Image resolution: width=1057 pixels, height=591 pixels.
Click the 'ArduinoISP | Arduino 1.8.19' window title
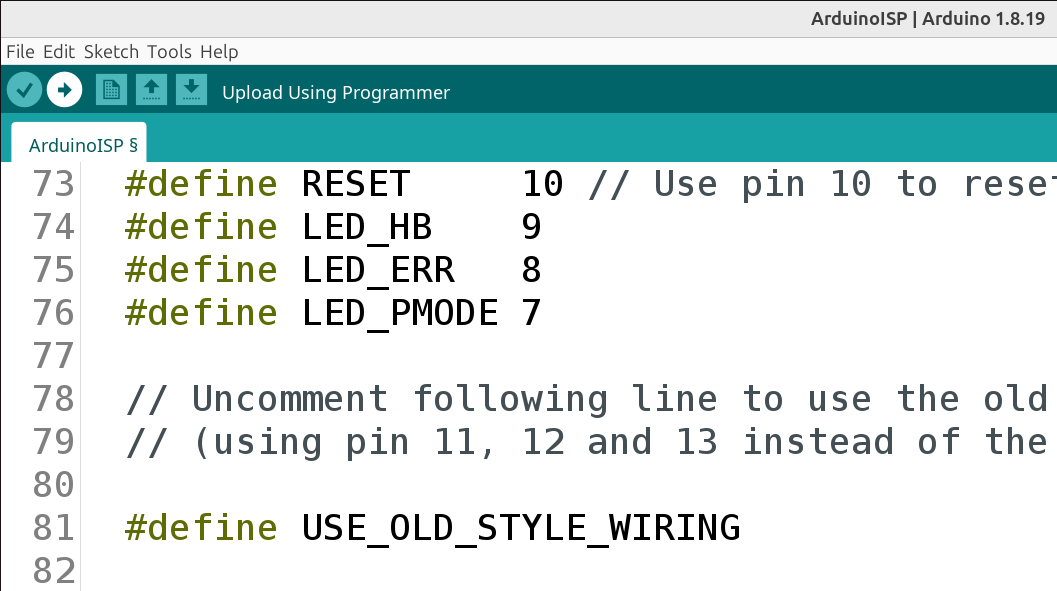(928, 19)
